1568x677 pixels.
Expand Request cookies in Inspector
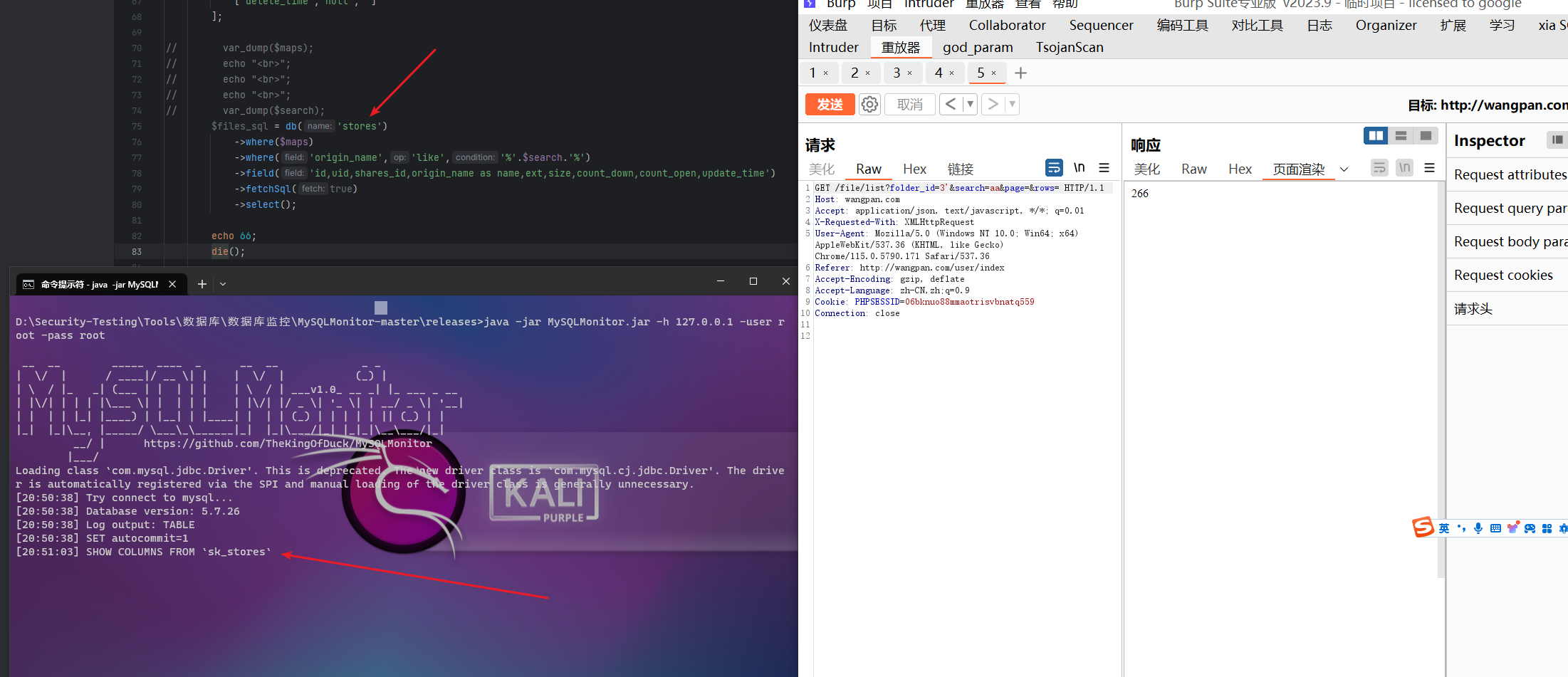[1510, 275]
